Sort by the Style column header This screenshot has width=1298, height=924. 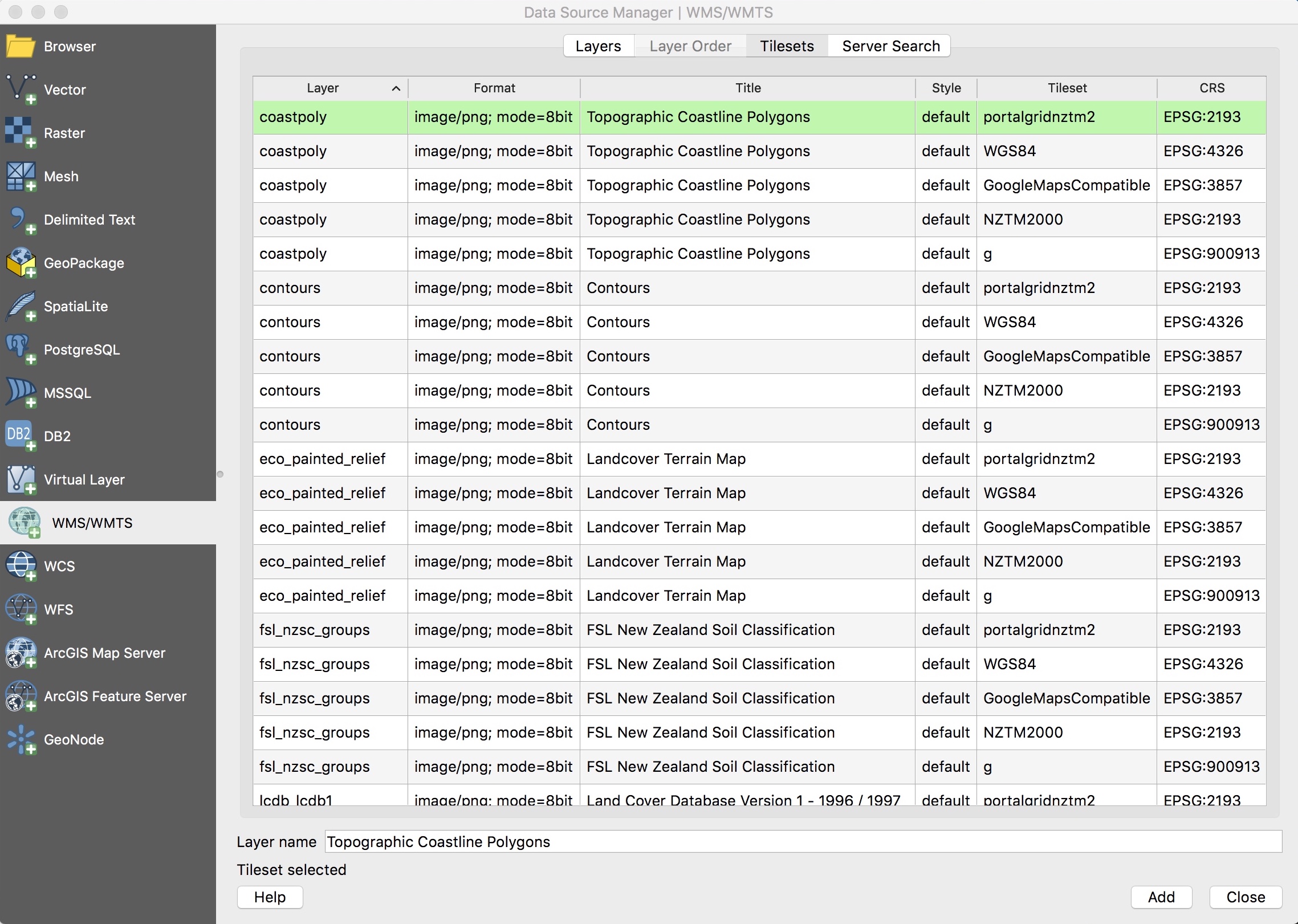(x=946, y=88)
